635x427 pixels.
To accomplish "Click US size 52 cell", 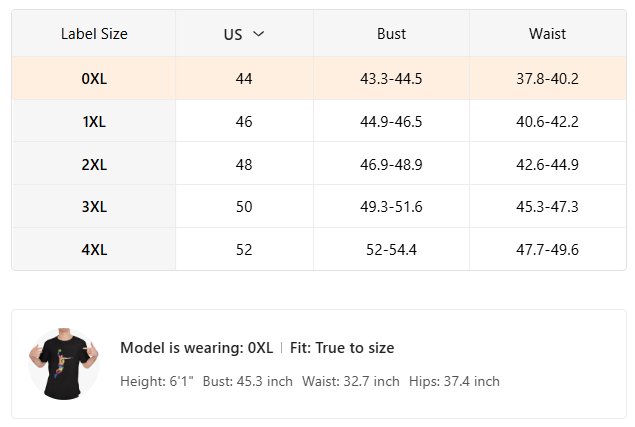I will click(244, 249).
